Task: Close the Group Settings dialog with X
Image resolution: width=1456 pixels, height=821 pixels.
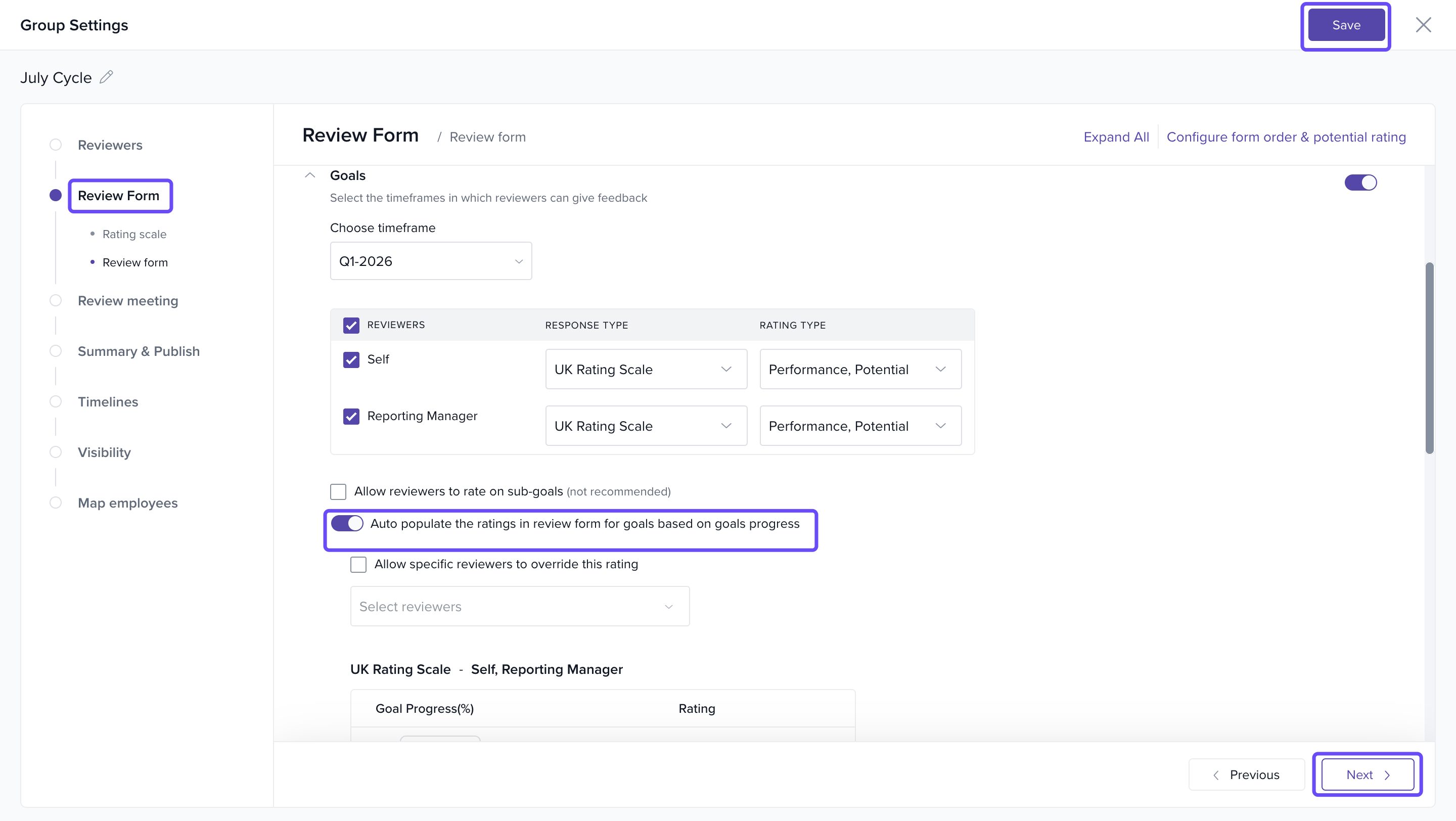Action: pos(1423,25)
